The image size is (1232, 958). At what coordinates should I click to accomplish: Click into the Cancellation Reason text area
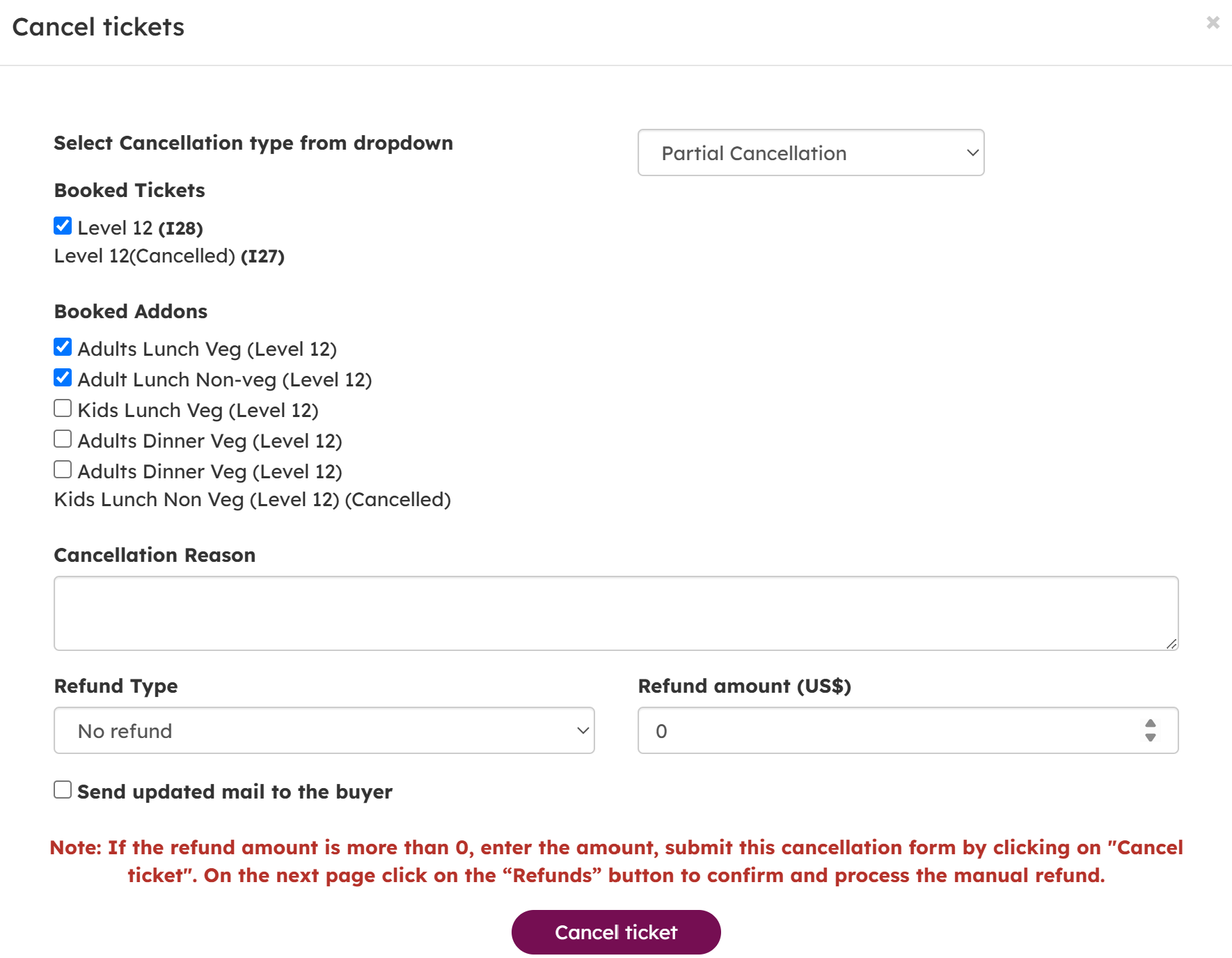coord(615,613)
